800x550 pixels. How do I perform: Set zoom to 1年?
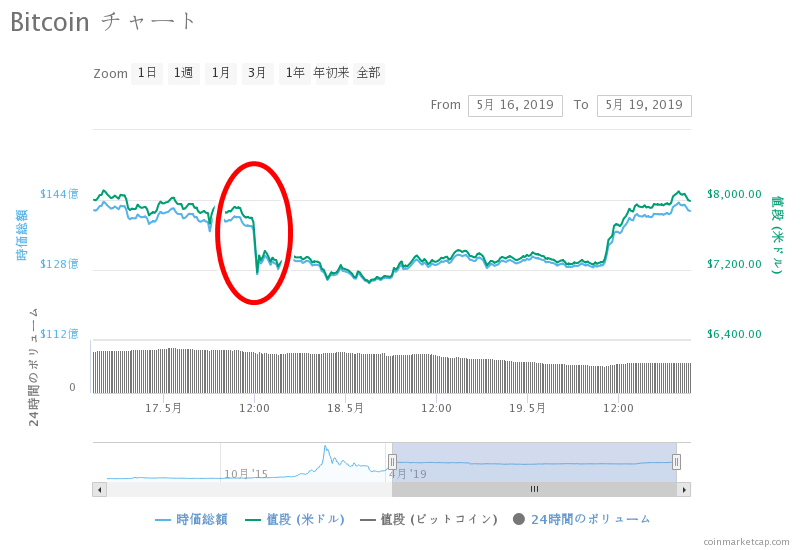tap(295, 73)
